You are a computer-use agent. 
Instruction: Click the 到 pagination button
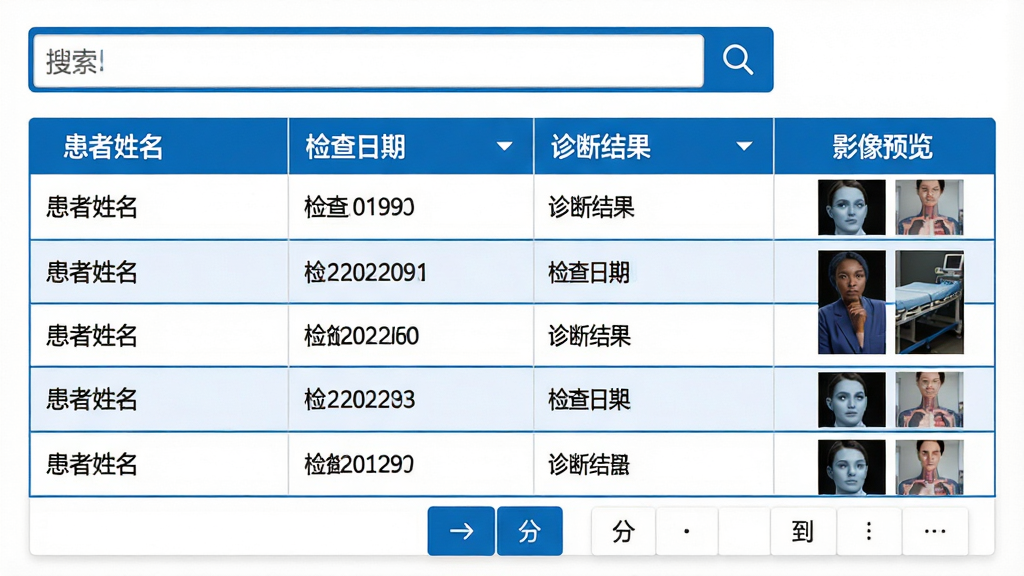pos(803,531)
